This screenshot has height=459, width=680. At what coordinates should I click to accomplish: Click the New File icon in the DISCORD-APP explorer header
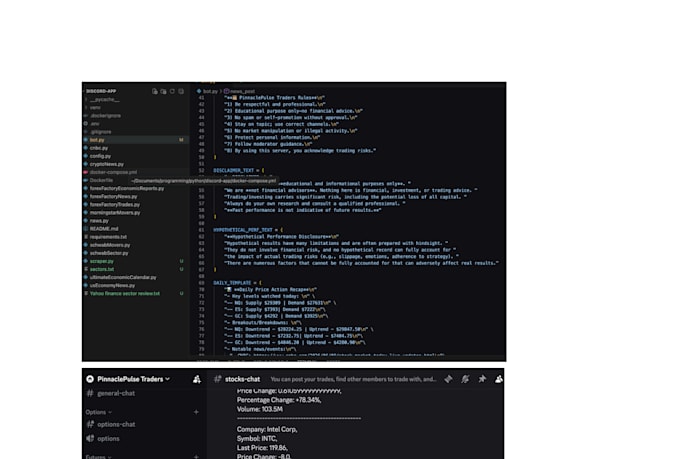click(154, 91)
